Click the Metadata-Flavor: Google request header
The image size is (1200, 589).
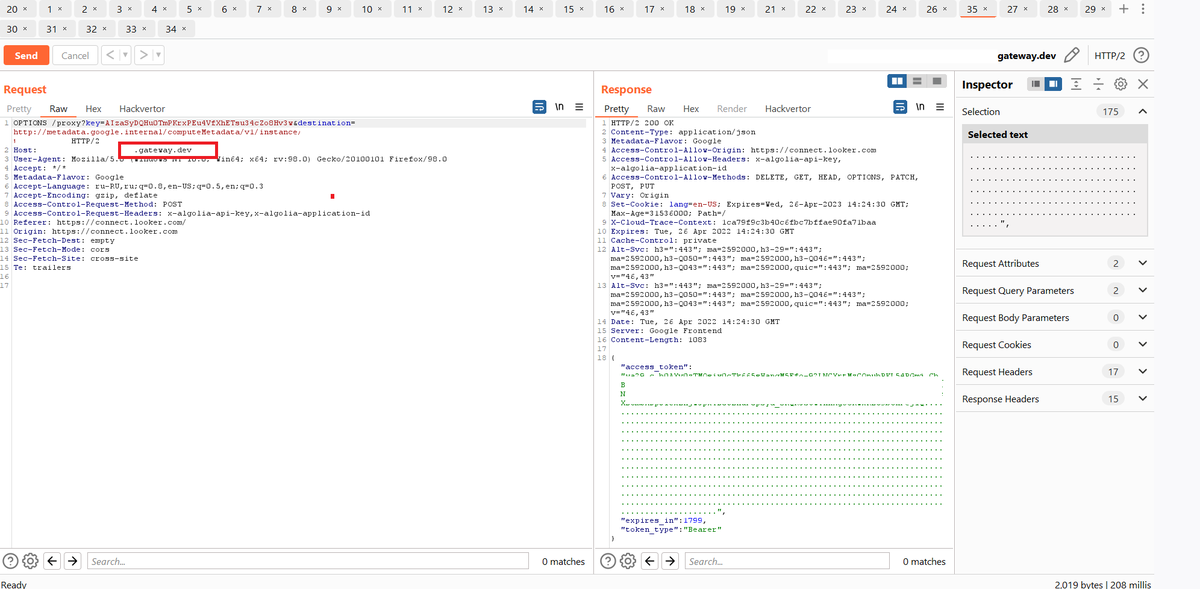point(69,177)
